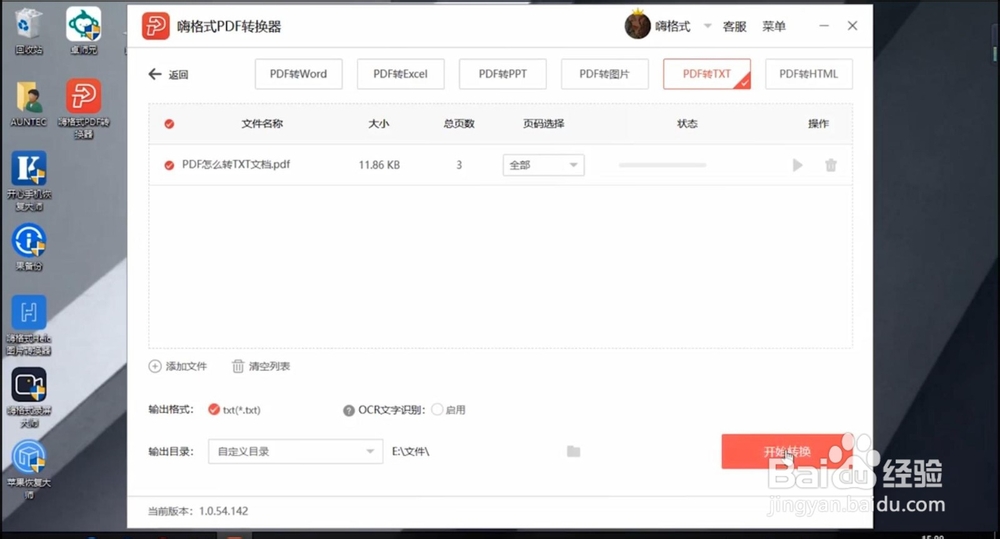The height and width of the screenshot is (539, 1000).
Task: Open the monkey mascot desktop icon
Action: pos(84,31)
